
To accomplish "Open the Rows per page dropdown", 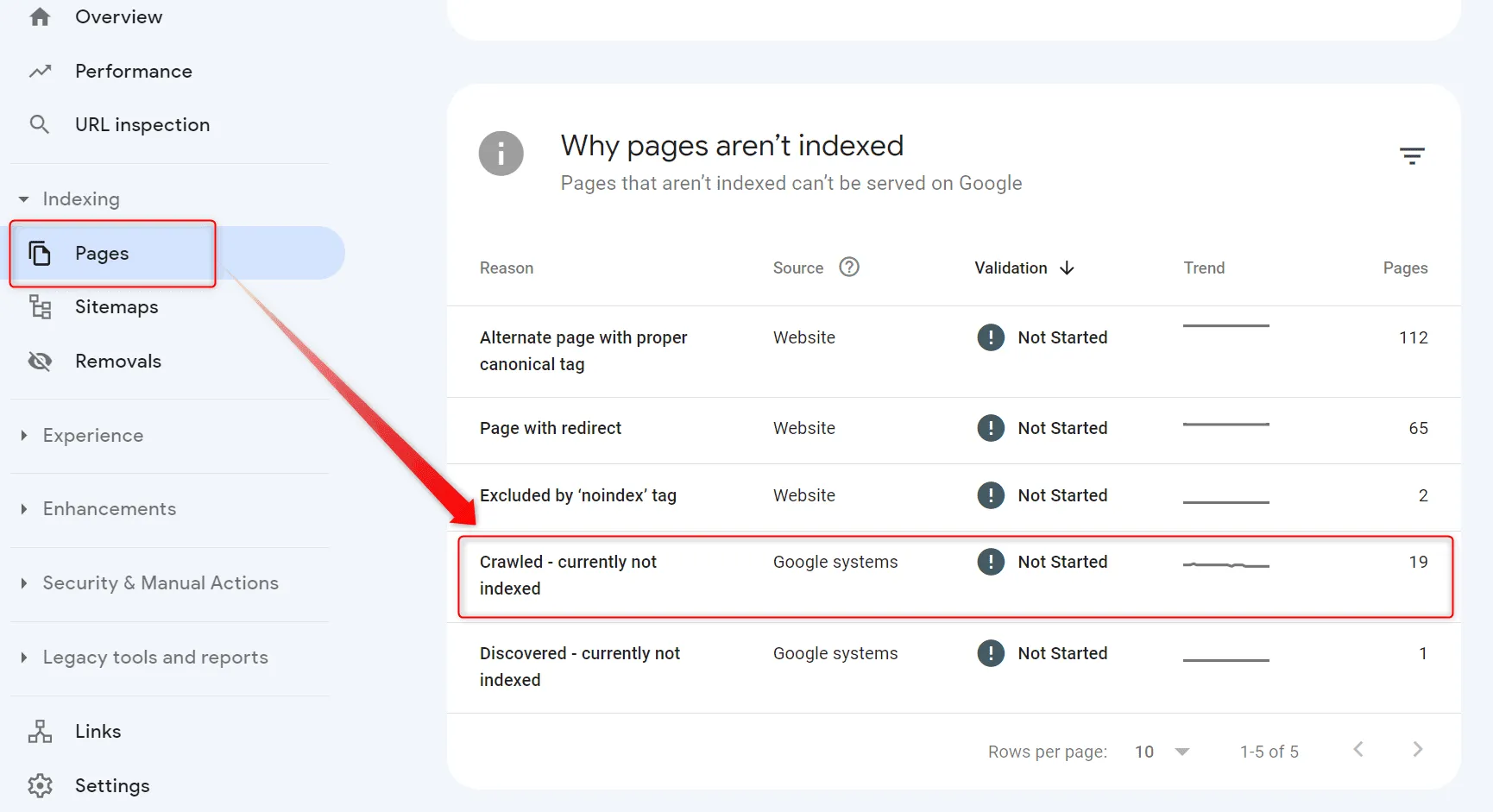I will point(1162,752).
